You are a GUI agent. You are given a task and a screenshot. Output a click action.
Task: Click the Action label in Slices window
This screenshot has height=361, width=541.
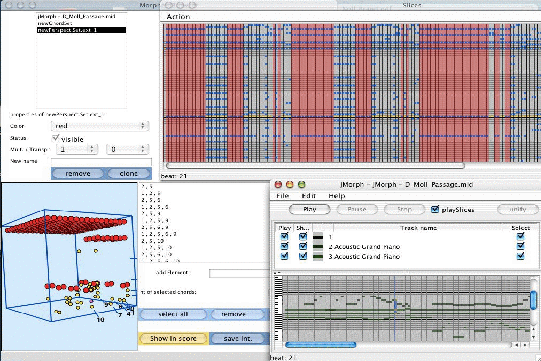tap(178, 17)
